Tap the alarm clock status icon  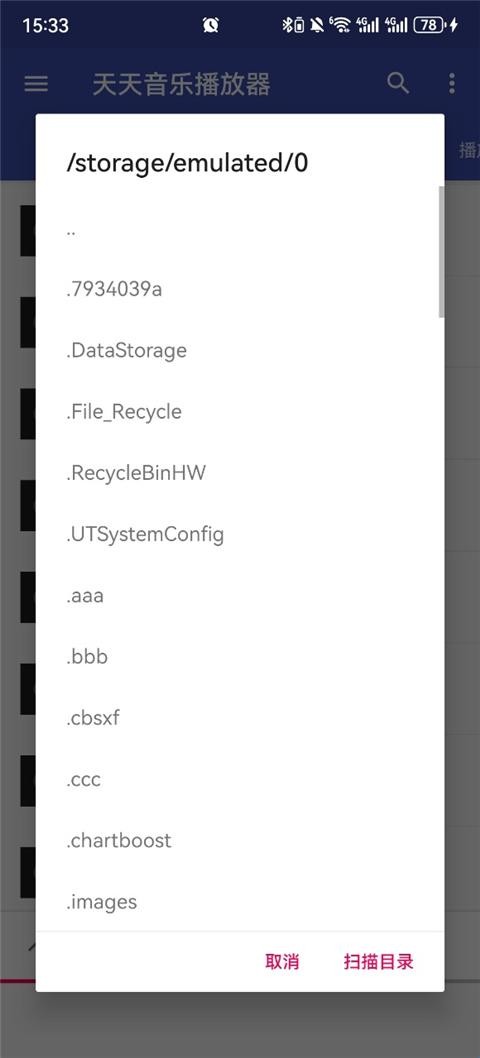tap(211, 26)
